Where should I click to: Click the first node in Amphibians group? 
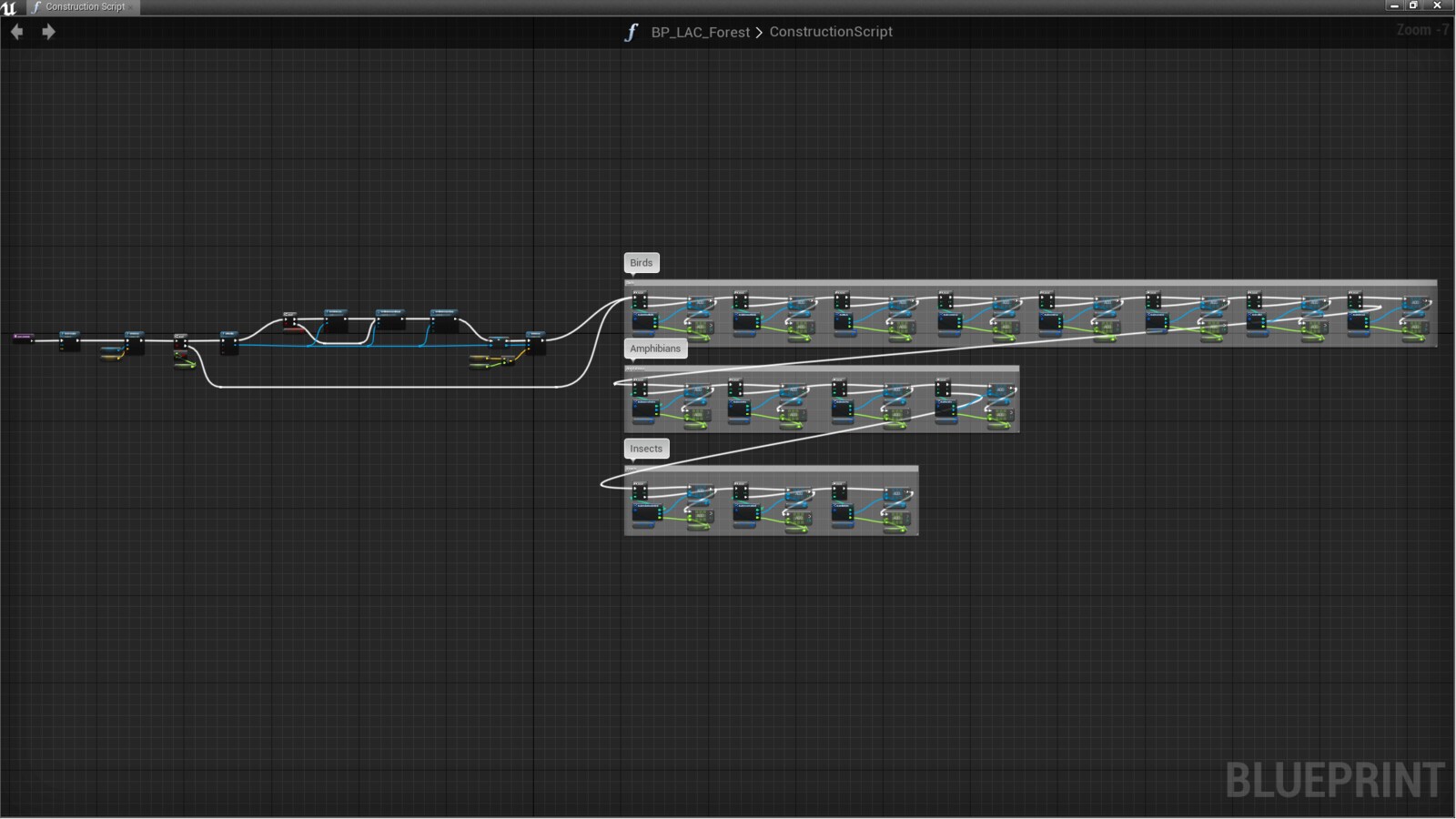640,389
